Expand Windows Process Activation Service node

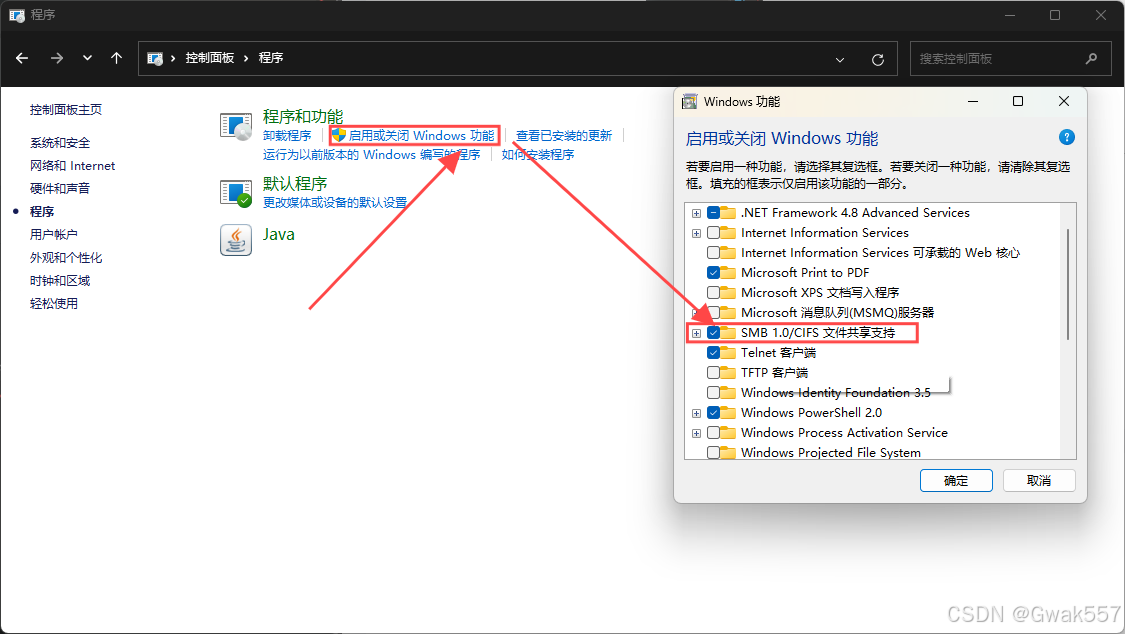[x=696, y=434]
